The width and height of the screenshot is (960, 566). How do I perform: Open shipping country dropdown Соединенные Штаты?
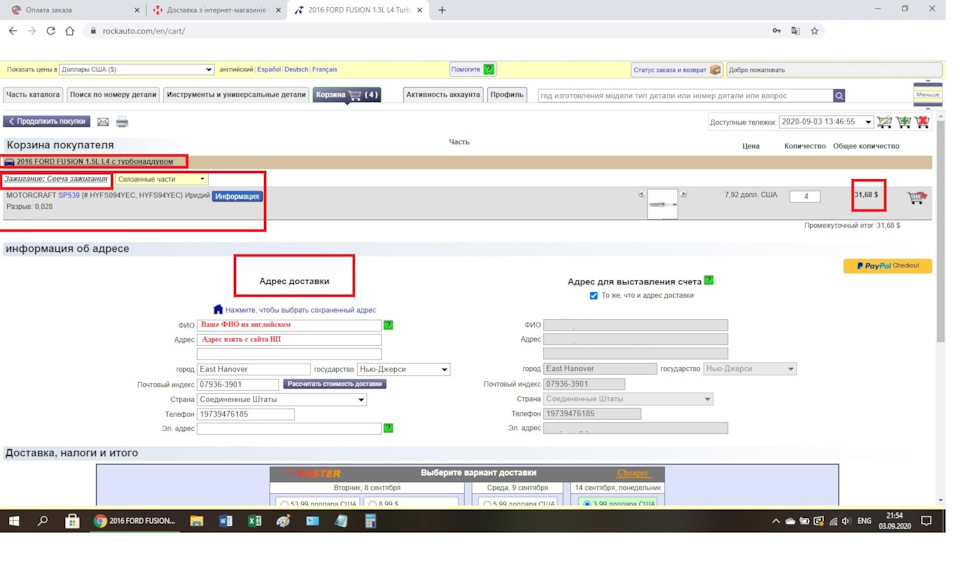point(282,399)
